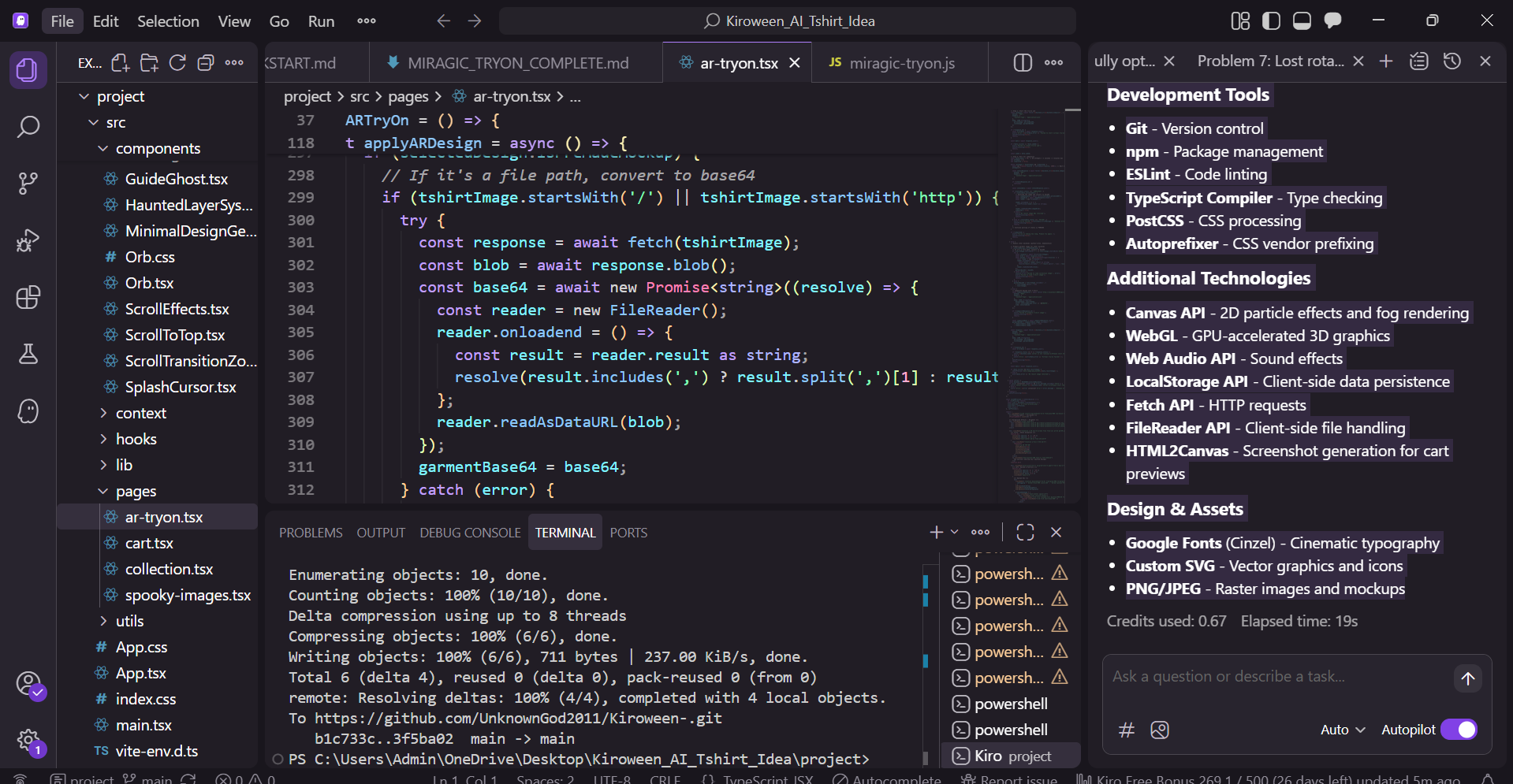Click the Kiro ghost icon in activity bar
The width and height of the screenshot is (1513, 784).
point(28,411)
